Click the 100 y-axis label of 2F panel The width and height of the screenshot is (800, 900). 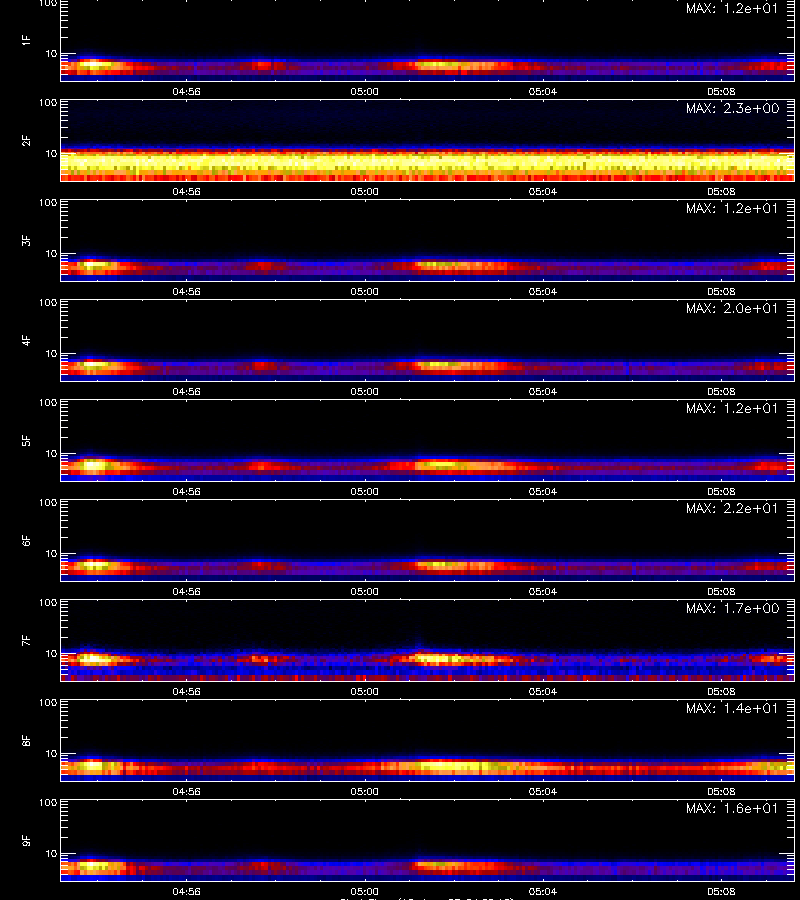tap(48, 103)
